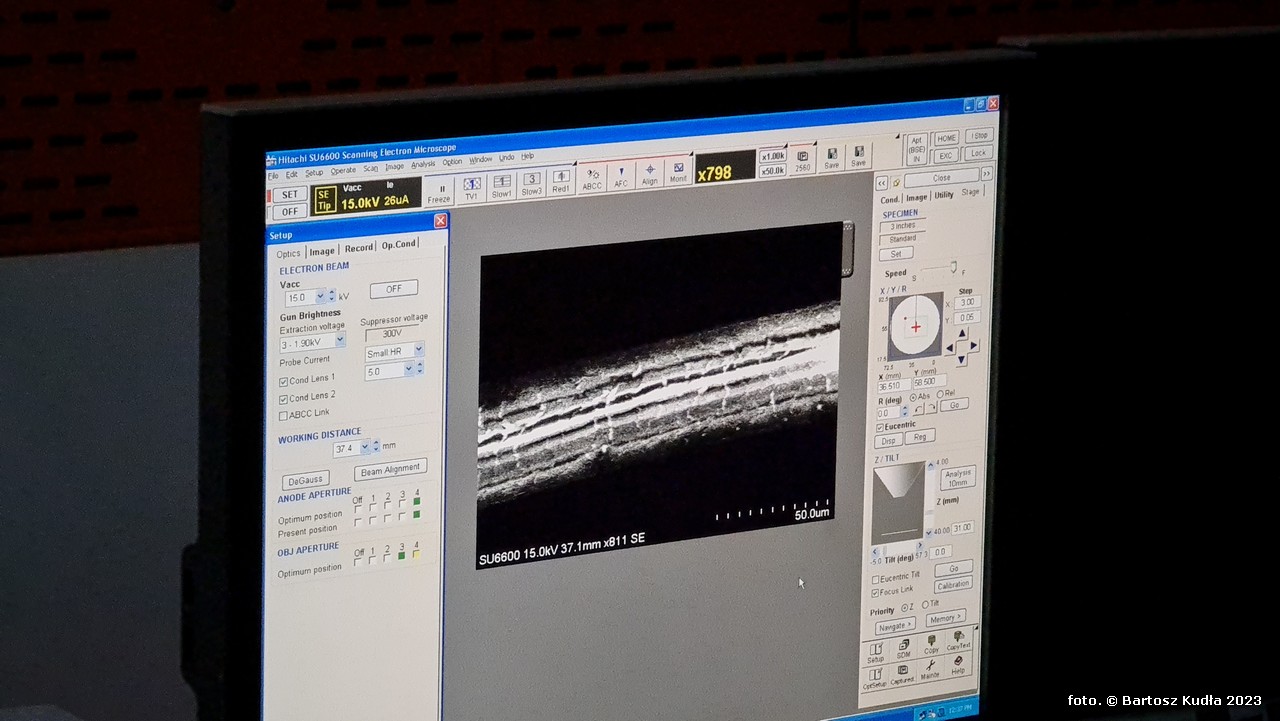Screen dimensions: 1280x721
Task: Toggle the Monit signal monitor
Action: point(678,171)
